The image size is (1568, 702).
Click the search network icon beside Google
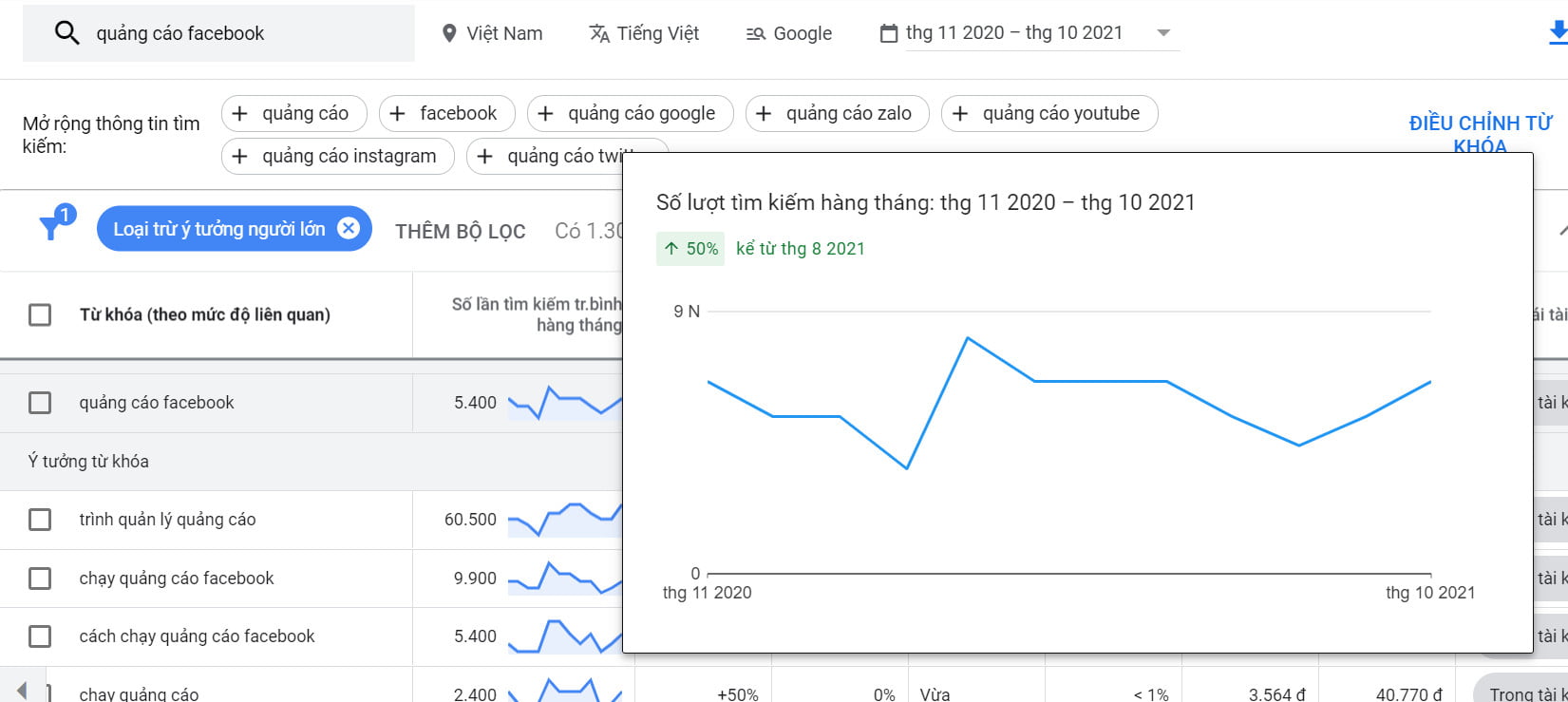755,34
